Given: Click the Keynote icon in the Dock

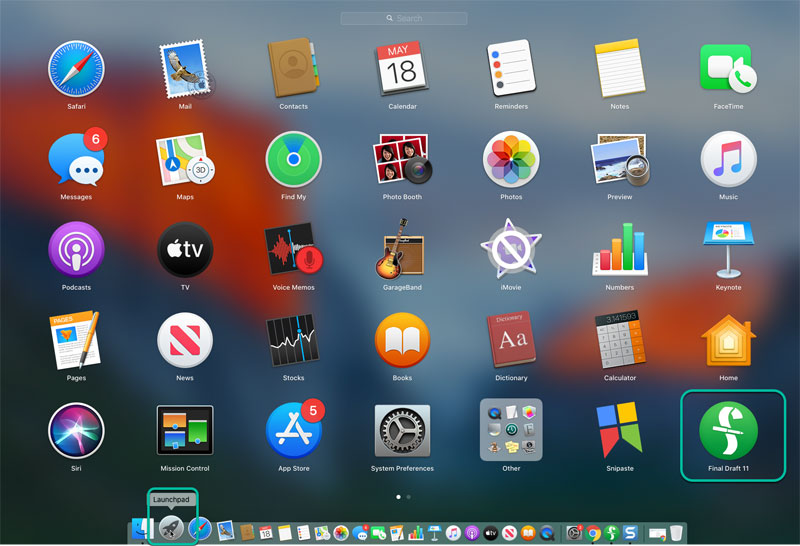Looking at the screenshot, I should tap(434, 533).
